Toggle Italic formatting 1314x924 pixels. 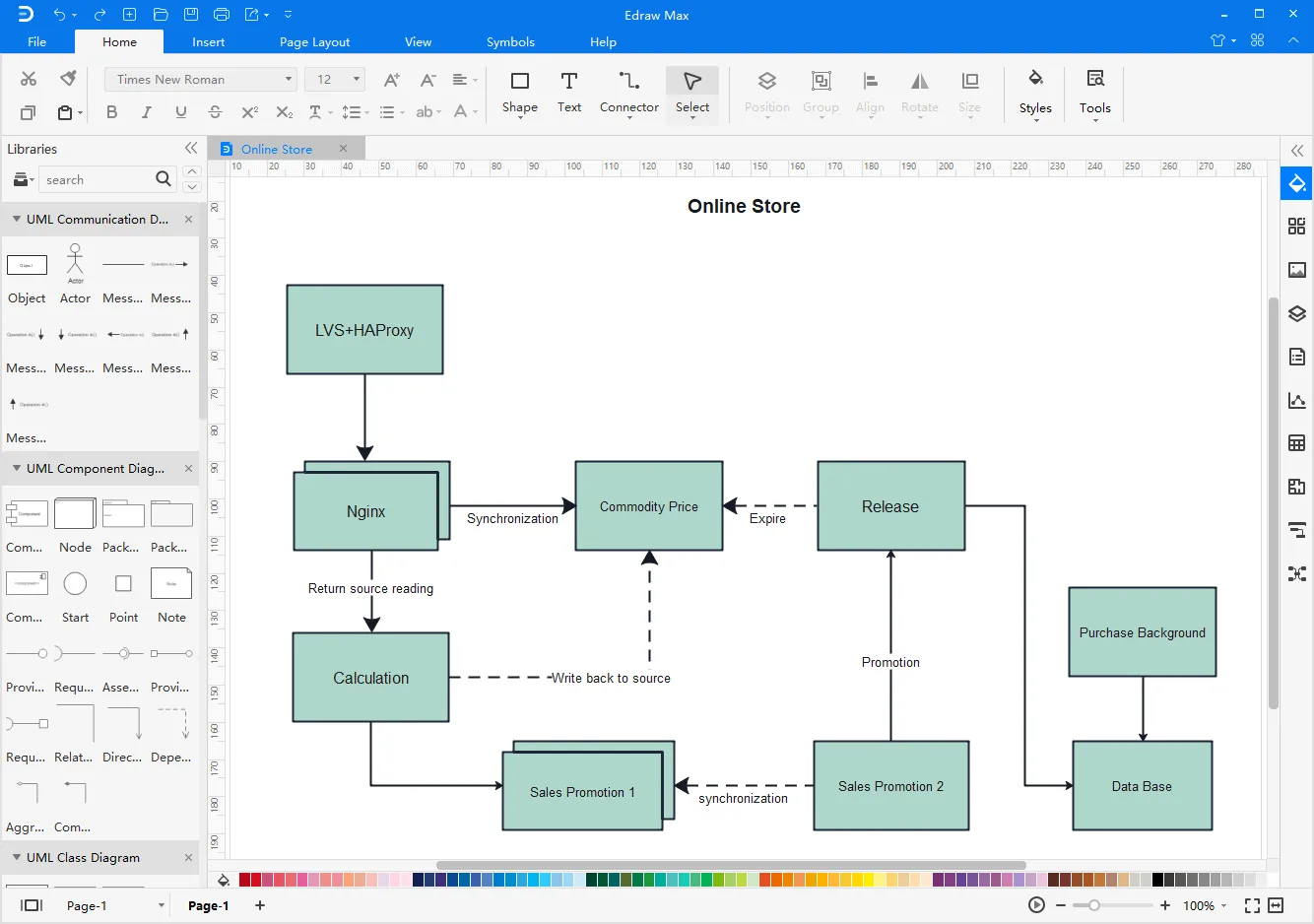[147, 112]
